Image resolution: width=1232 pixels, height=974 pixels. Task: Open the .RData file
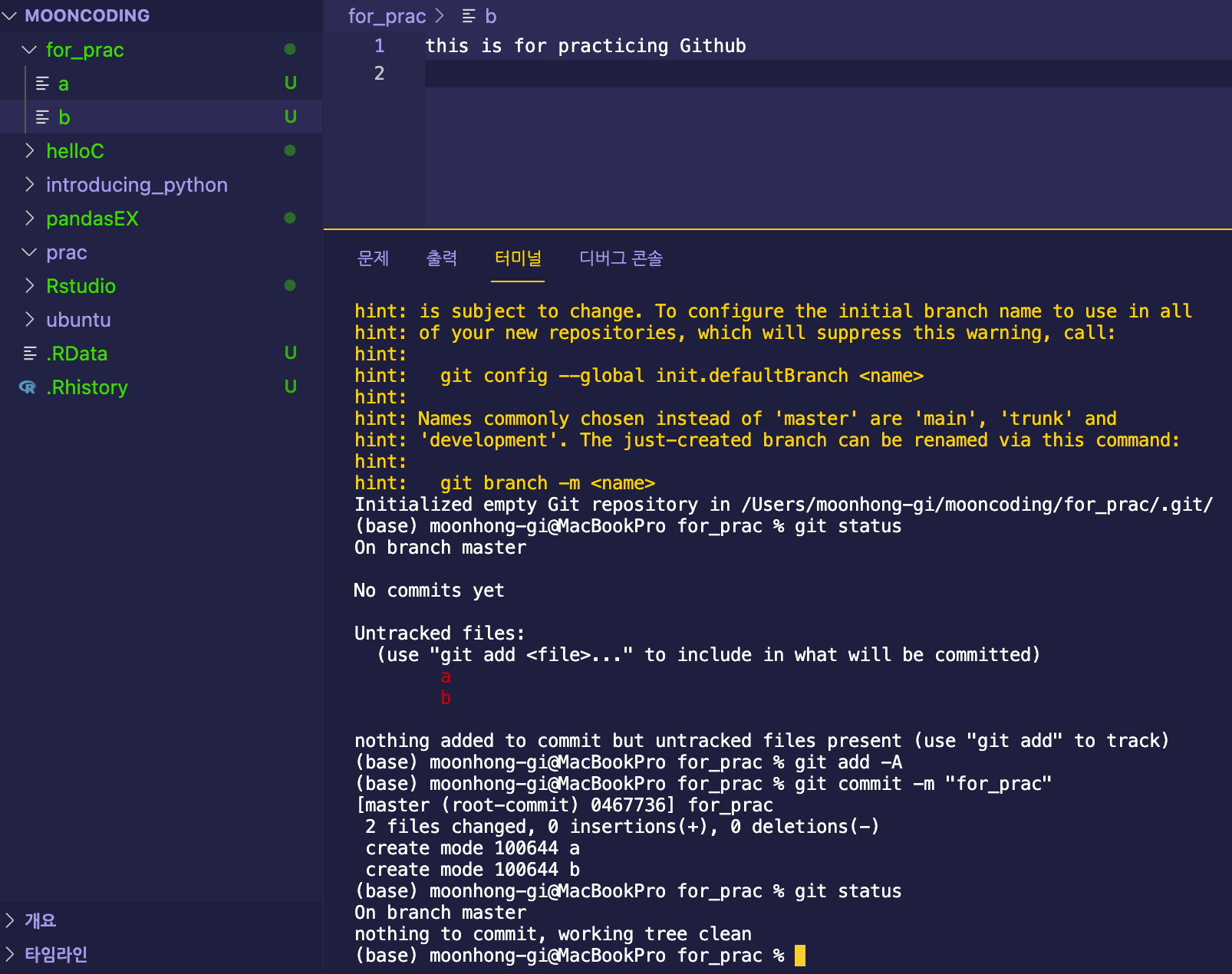tap(161, 354)
